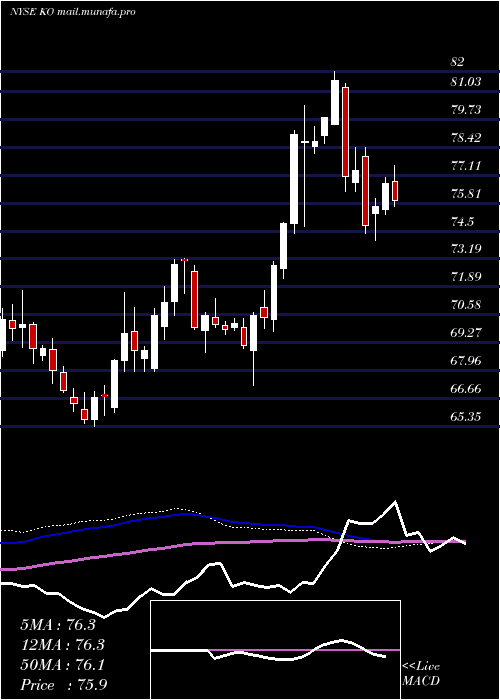Screen dimensions: 500x700
Task: Select the 67.96 price axis label
Action: click(x=467, y=361)
